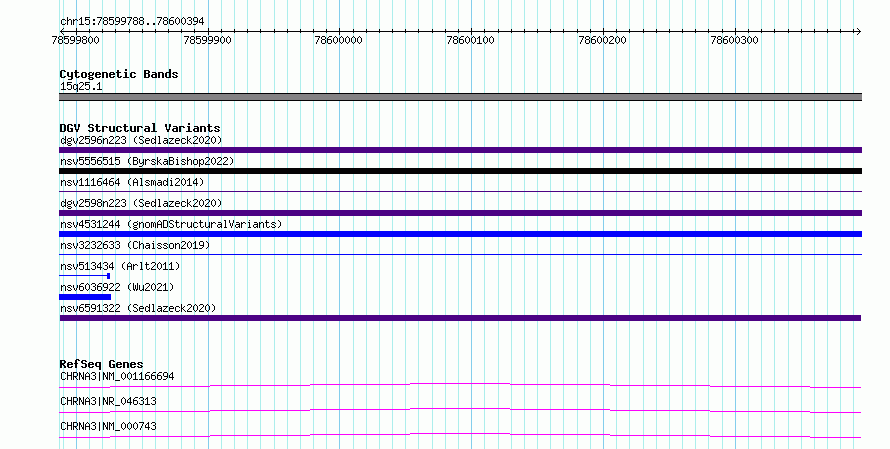890x449 pixels.
Task: Click ruler position 78600100
Action: coord(471,40)
